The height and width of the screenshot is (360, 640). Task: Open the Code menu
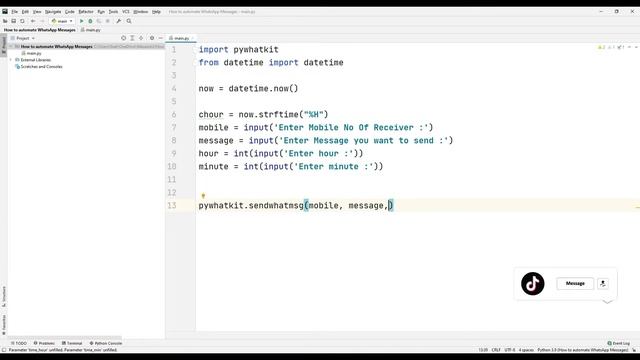(x=70, y=12)
